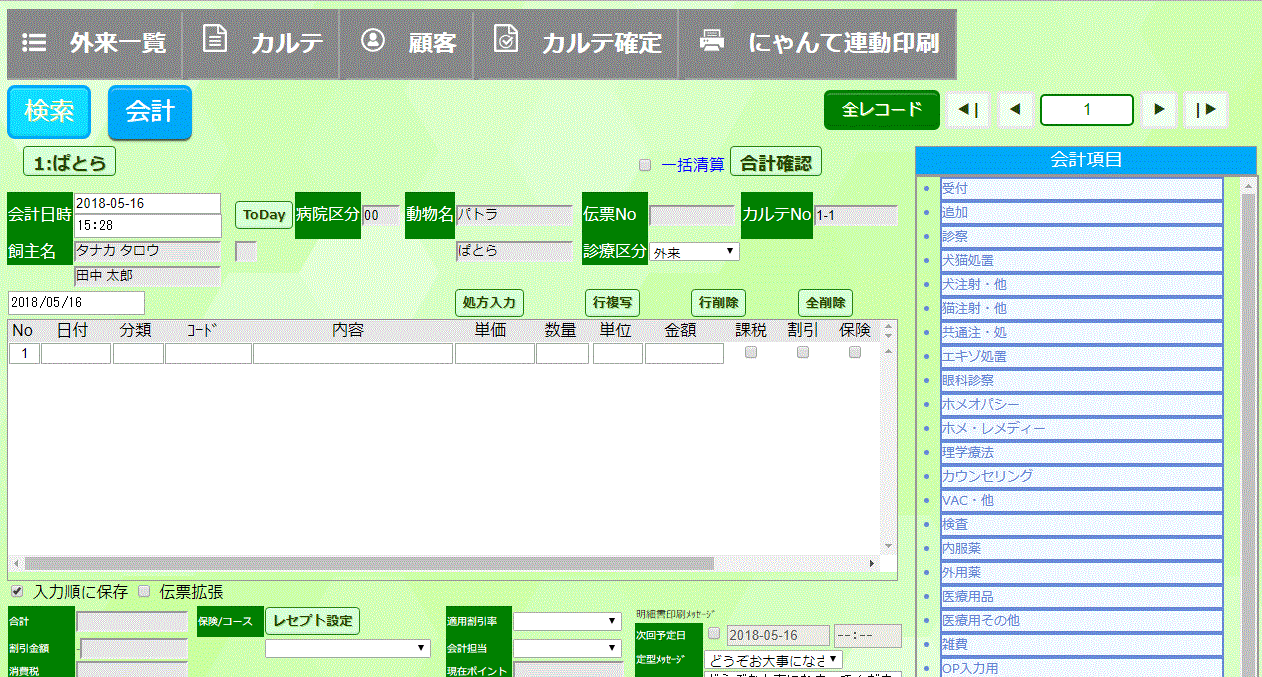Select ホメオパシー in 会計項目 list
The height and width of the screenshot is (677, 1262).
pyautogui.click(x=1082, y=404)
